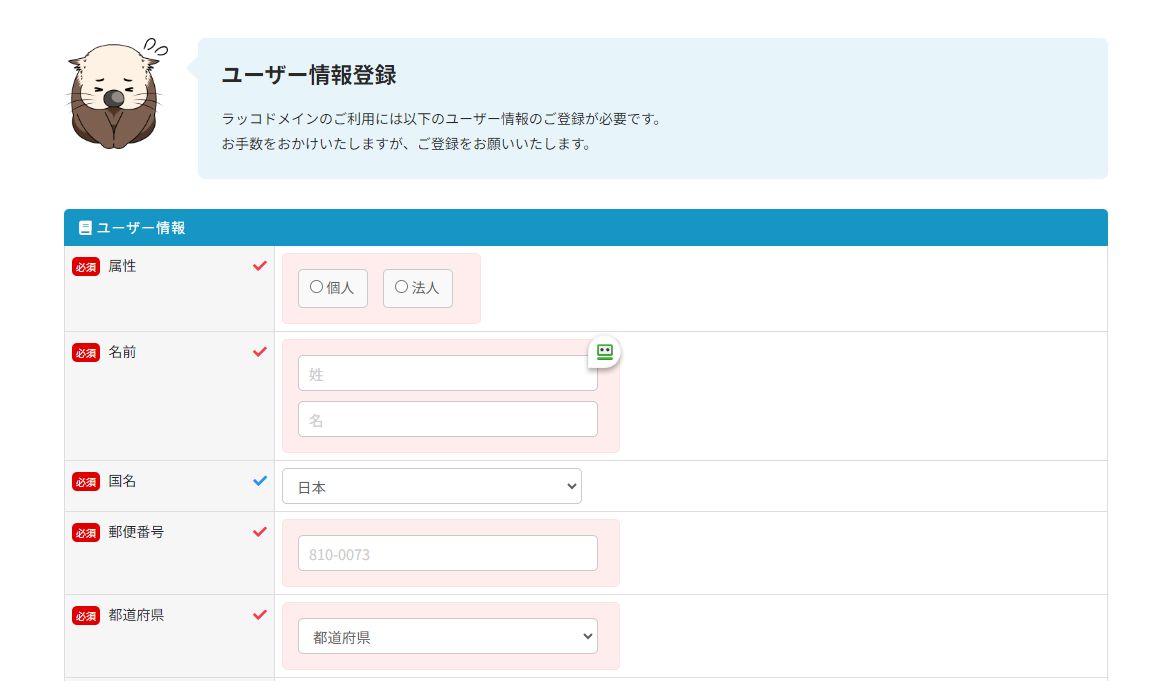The width and height of the screenshot is (1152, 681).
Task: Click the otter mascot image
Action: [x=112, y=96]
